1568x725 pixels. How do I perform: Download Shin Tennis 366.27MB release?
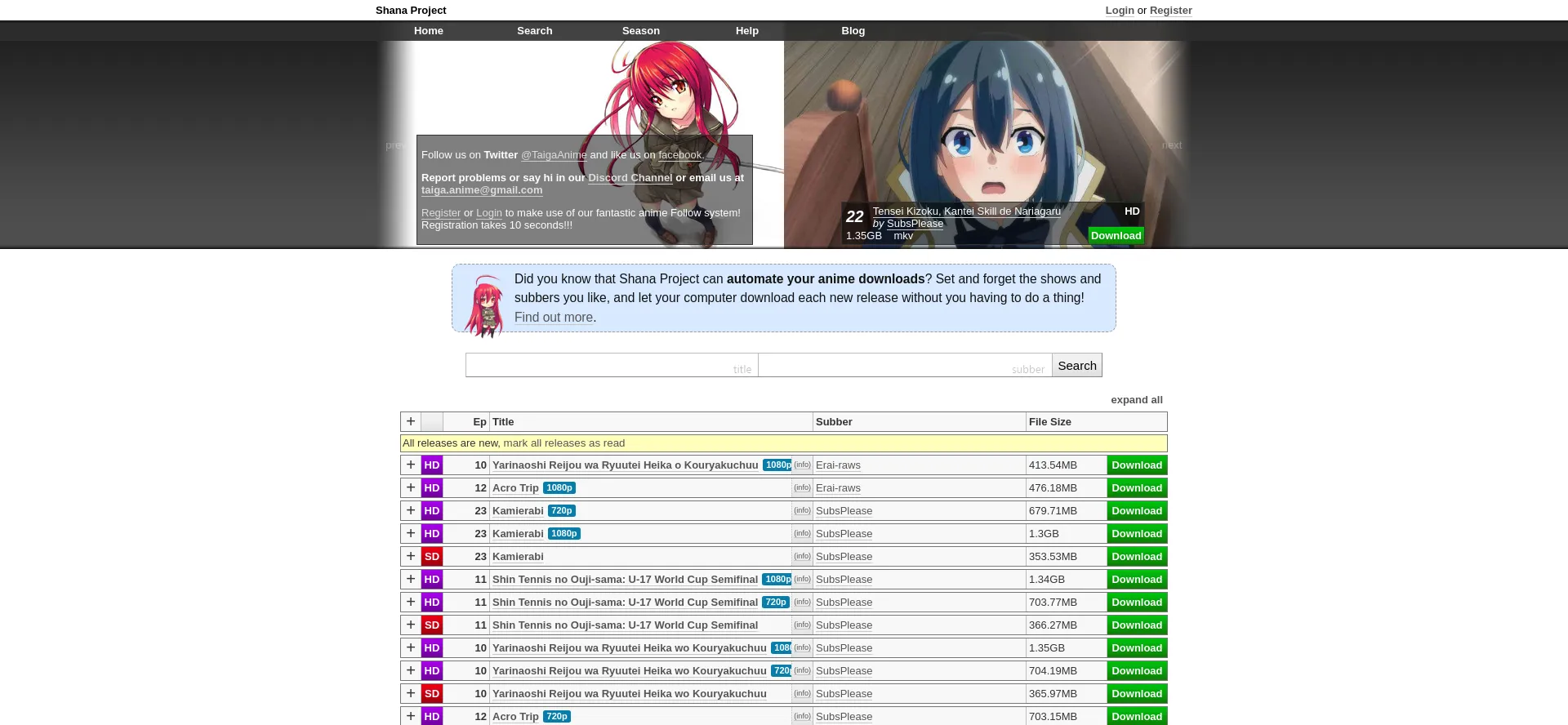1137,625
